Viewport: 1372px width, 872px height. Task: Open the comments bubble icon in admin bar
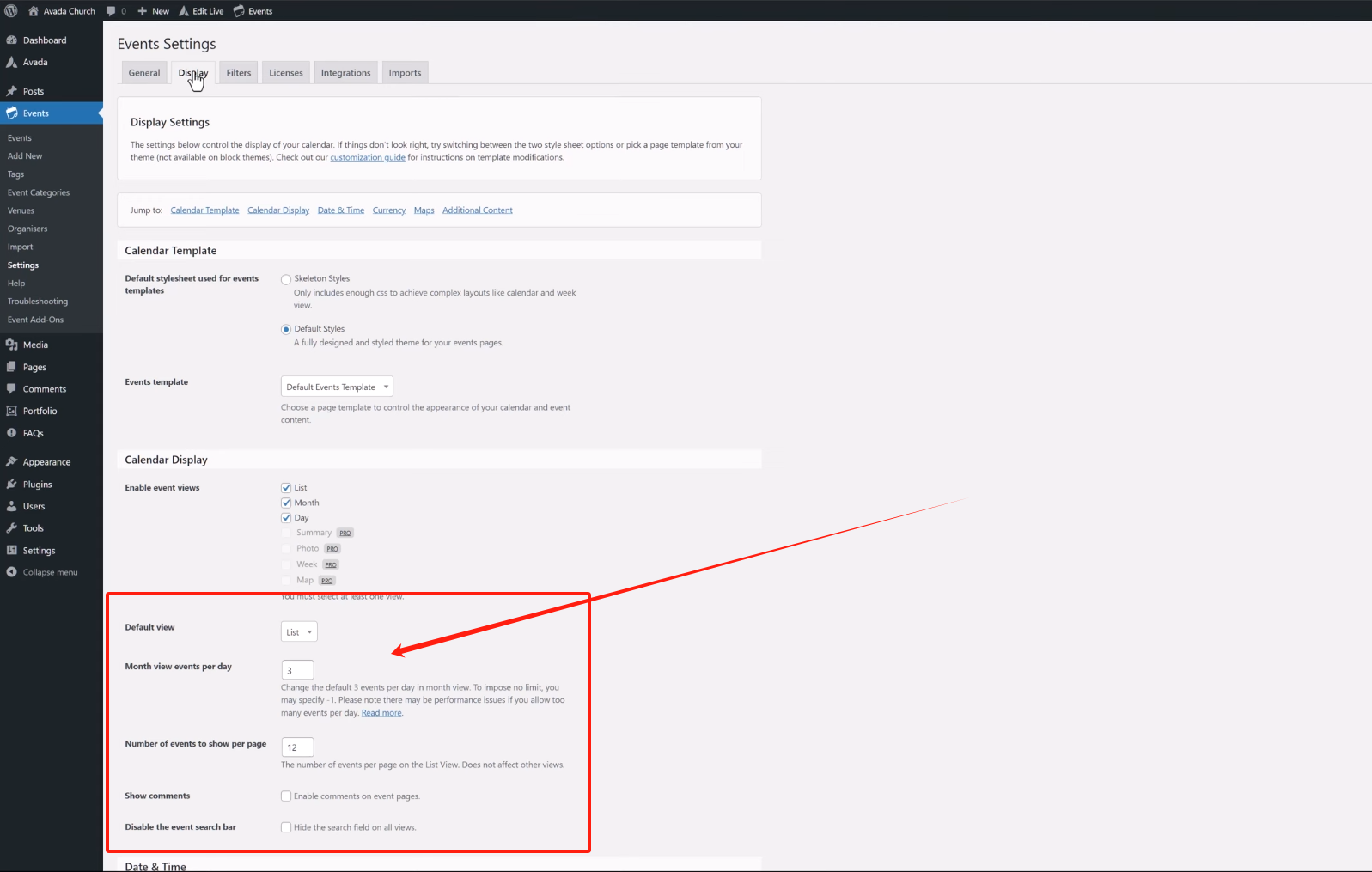(x=111, y=11)
